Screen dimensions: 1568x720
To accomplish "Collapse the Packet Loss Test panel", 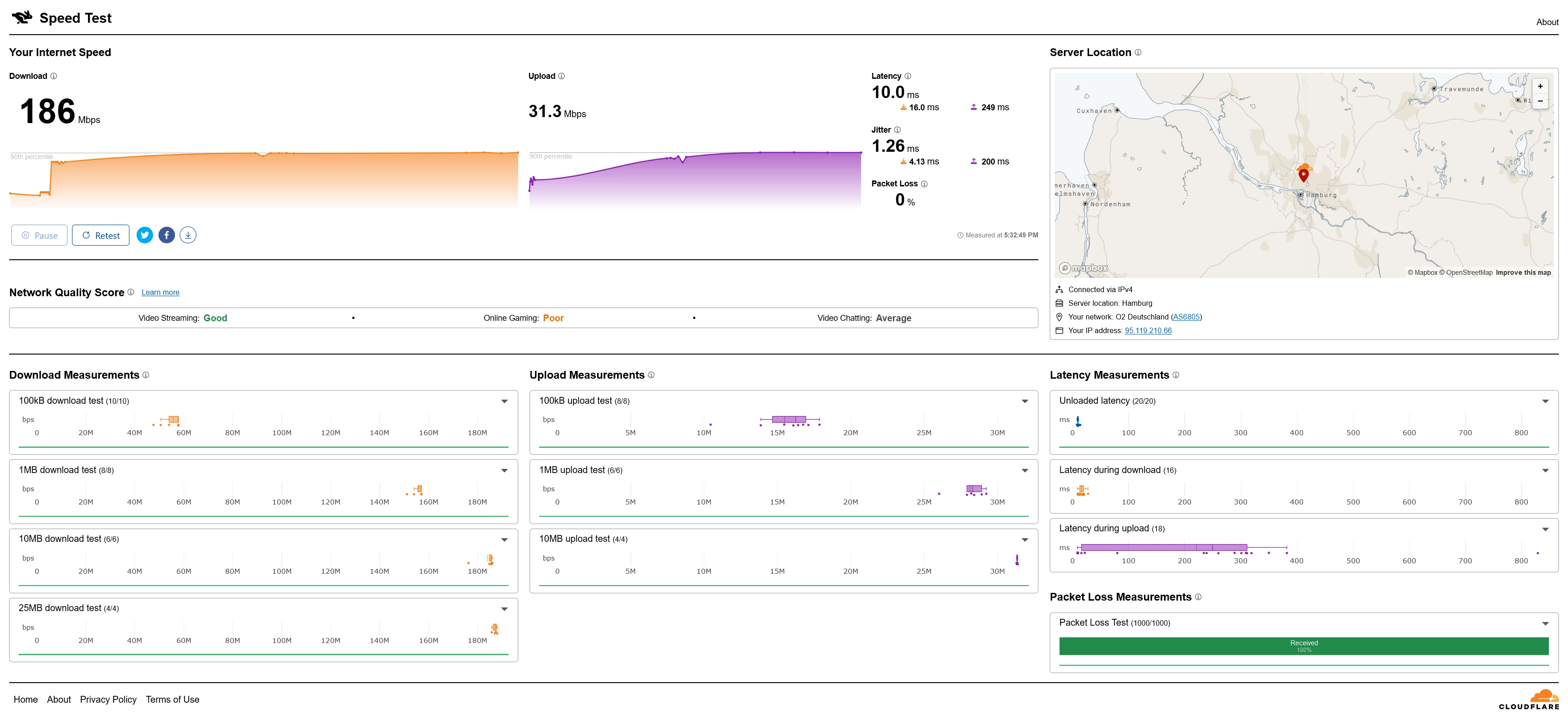I will point(1545,623).
